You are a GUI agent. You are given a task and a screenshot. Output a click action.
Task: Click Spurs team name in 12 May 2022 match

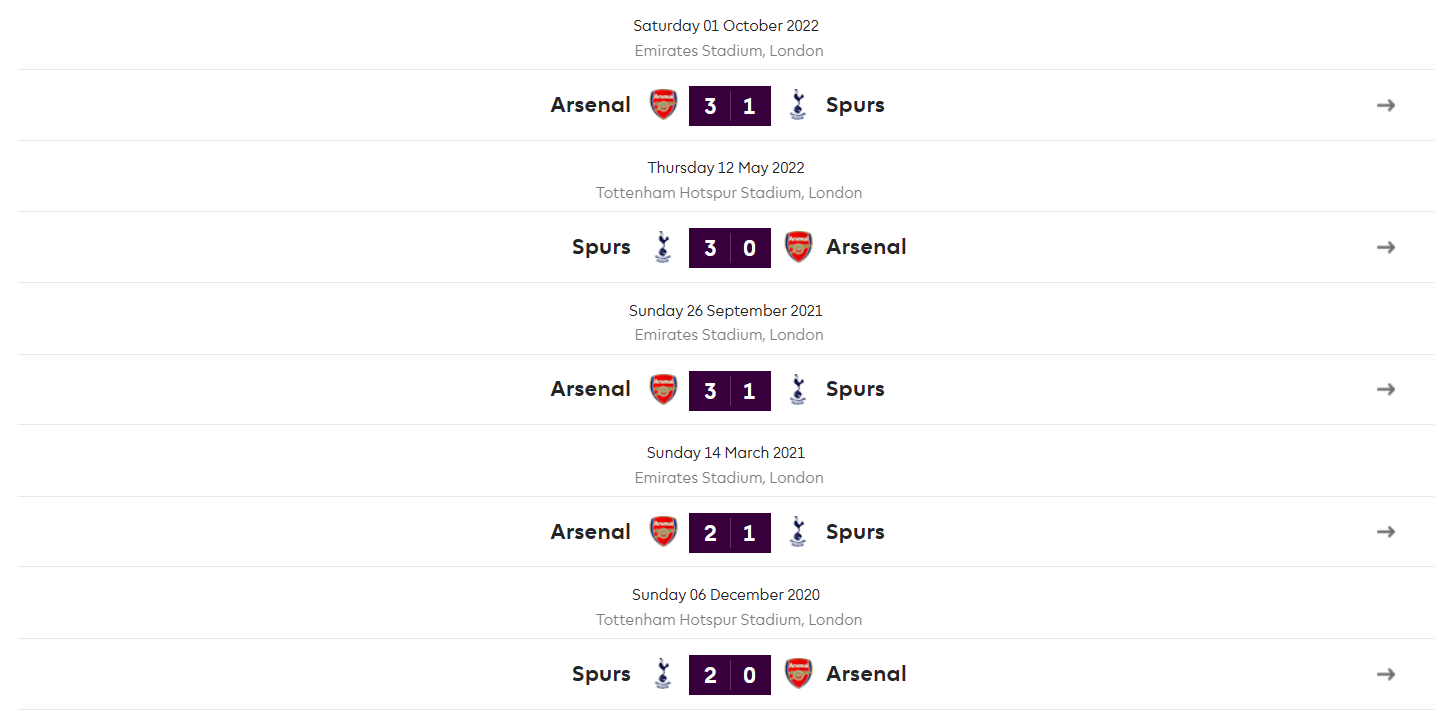pyautogui.click(x=601, y=248)
